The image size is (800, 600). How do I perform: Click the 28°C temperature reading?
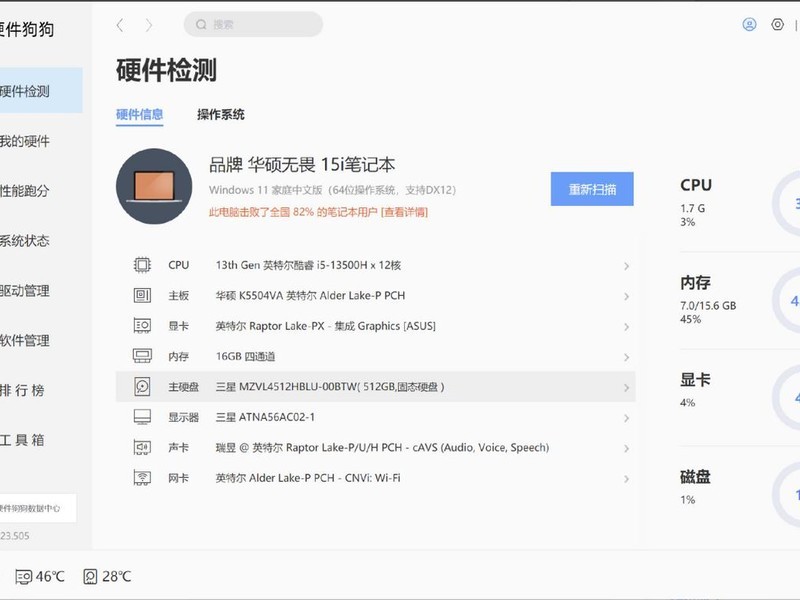tap(117, 577)
